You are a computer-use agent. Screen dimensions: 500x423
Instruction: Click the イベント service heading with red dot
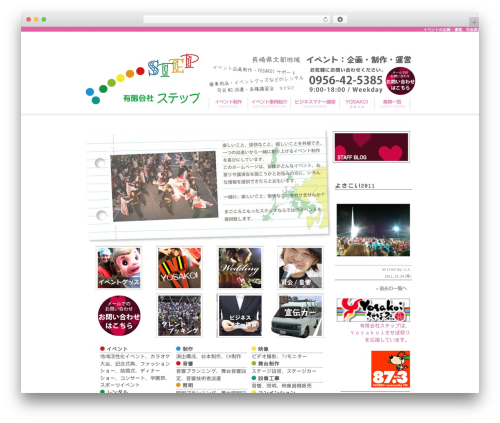tap(114, 349)
